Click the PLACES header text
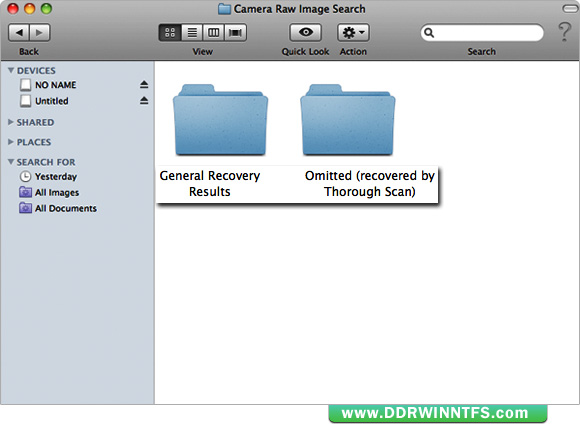Image resolution: width=580 pixels, height=424 pixels. pos(34,142)
